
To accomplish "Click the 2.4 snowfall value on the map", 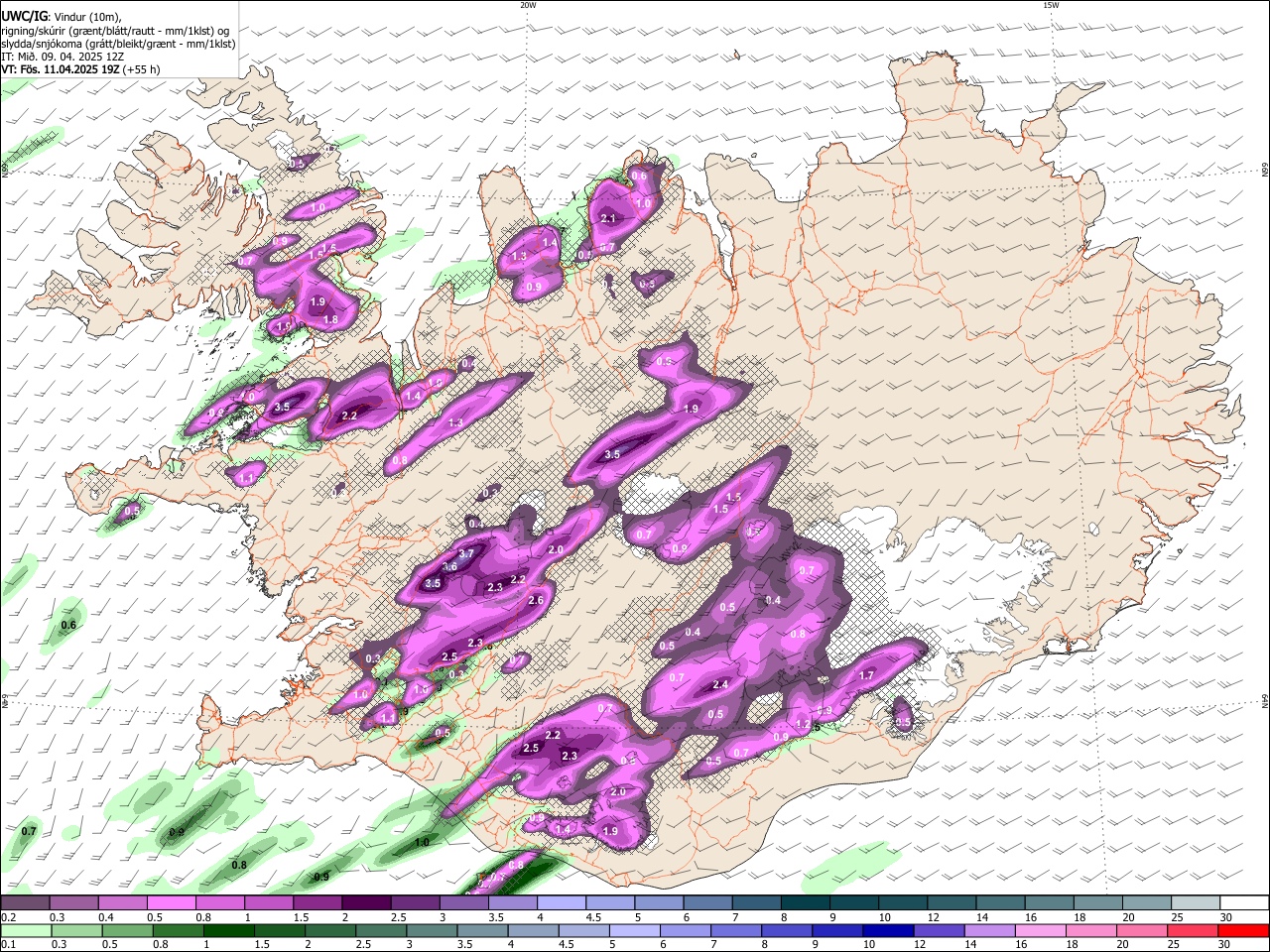I will 720,684.
